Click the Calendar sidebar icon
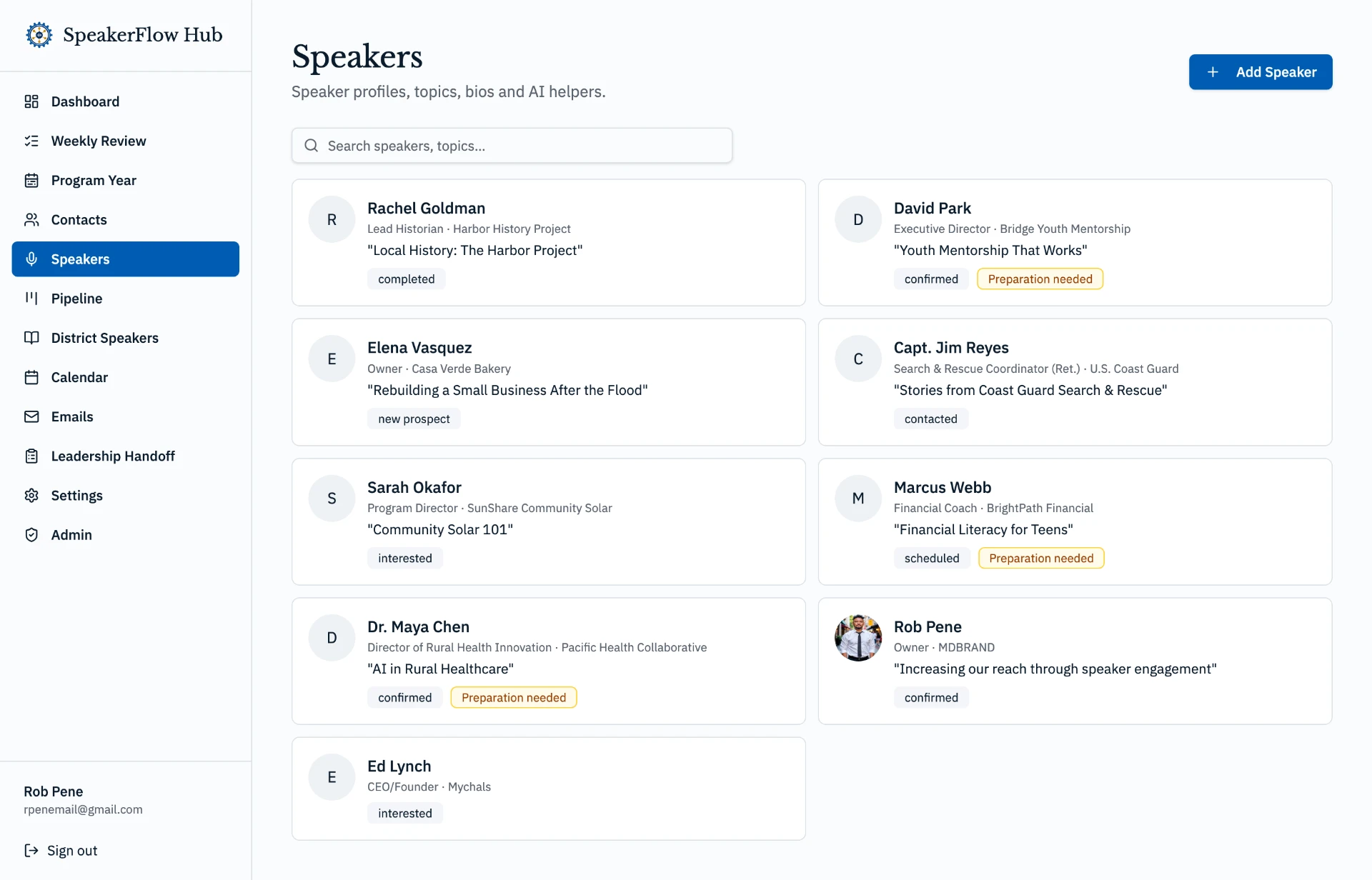Screen dimensions: 1372x880 click(31, 377)
